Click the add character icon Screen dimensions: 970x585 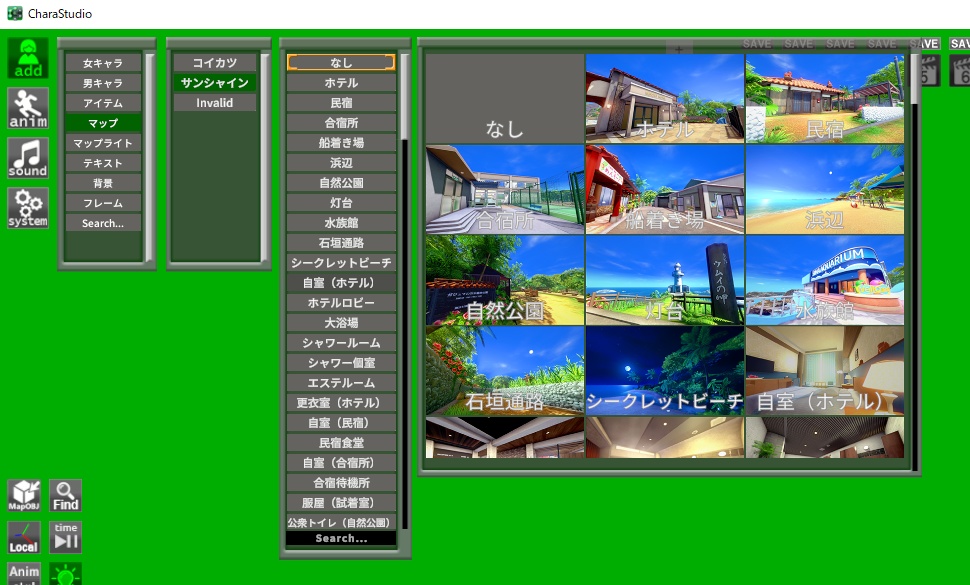(x=27, y=57)
